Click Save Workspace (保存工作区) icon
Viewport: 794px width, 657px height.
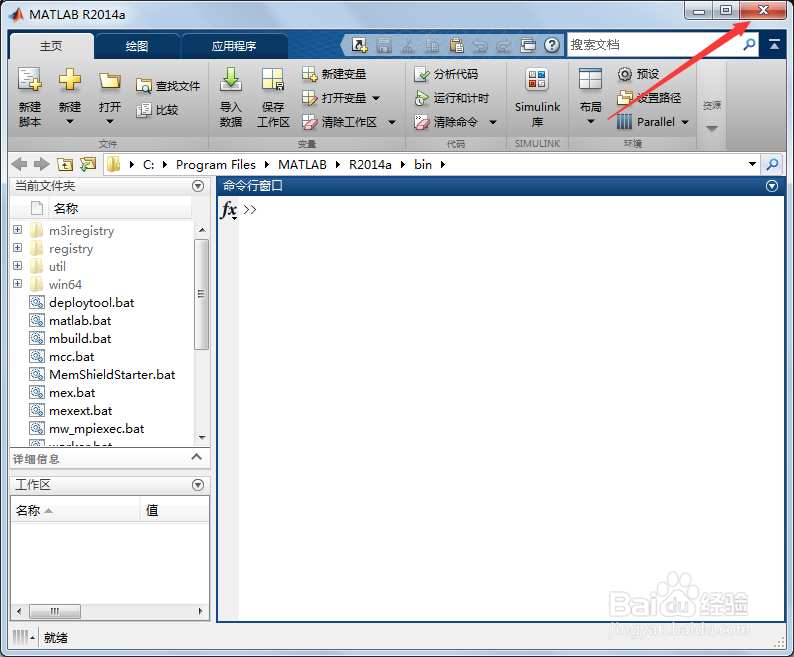(x=272, y=80)
